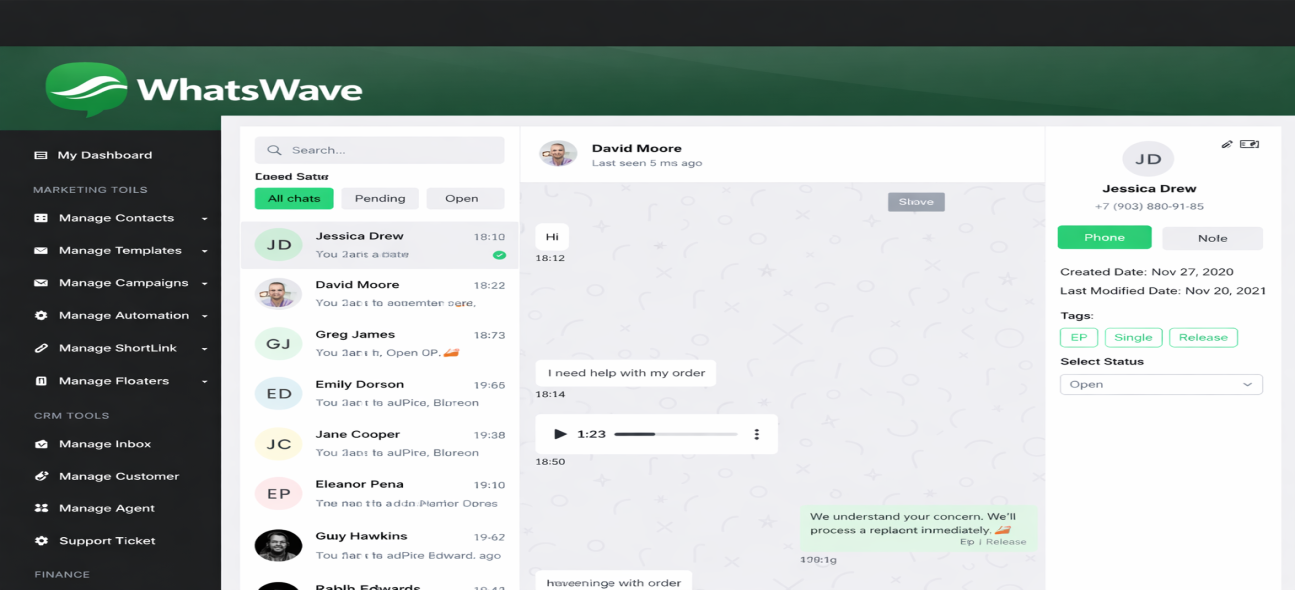Expand the Manage Automation submenu arrow
This screenshot has width=1295, height=590.
[x=204, y=316]
